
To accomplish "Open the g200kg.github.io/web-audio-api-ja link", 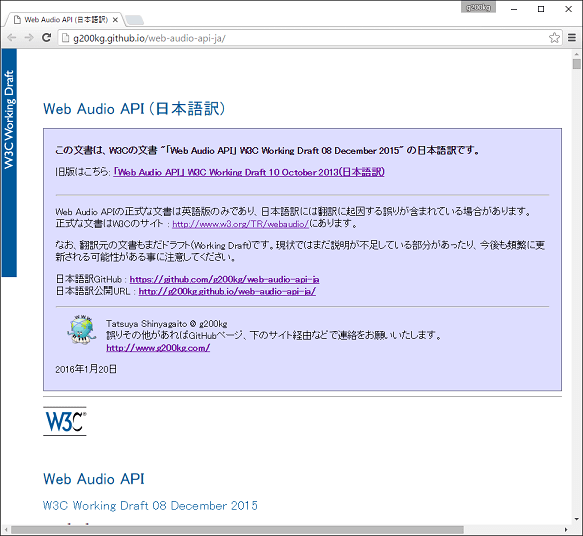I will [227, 291].
